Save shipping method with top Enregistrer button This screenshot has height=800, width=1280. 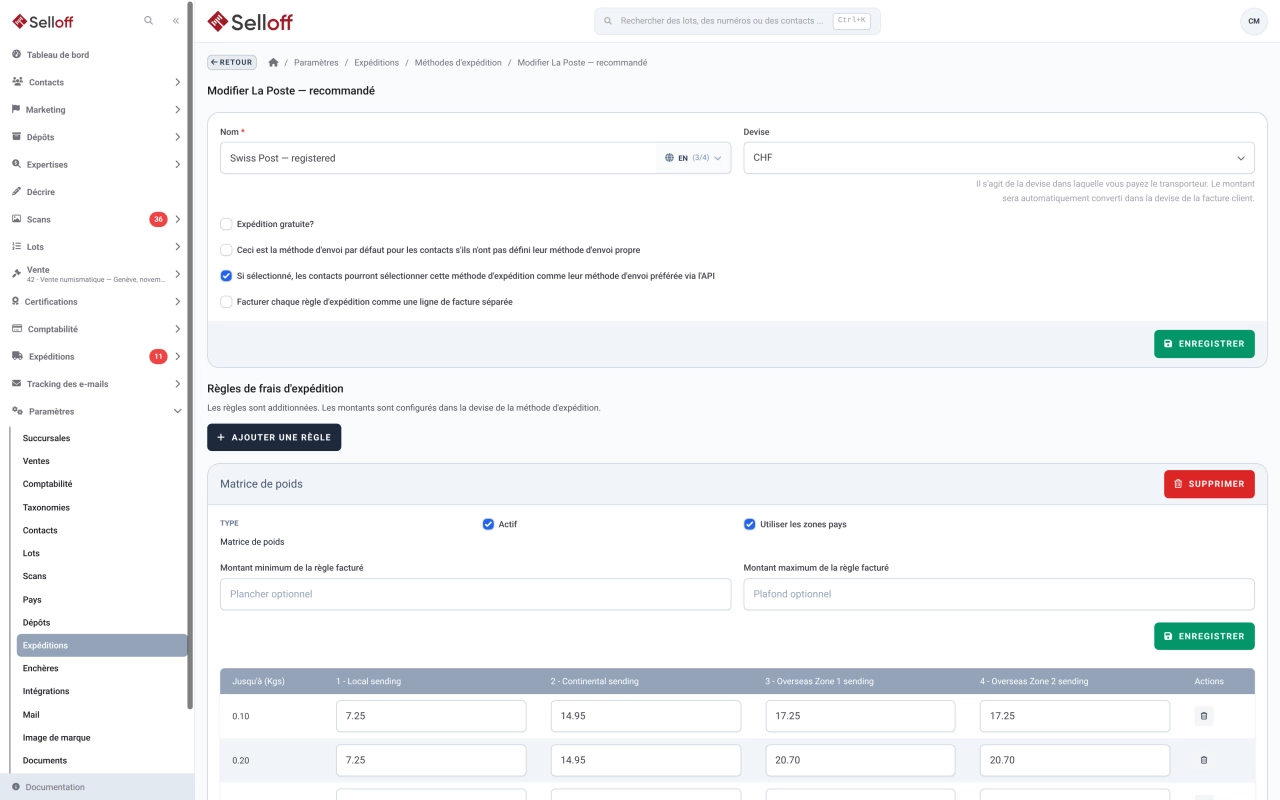click(1204, 344)
